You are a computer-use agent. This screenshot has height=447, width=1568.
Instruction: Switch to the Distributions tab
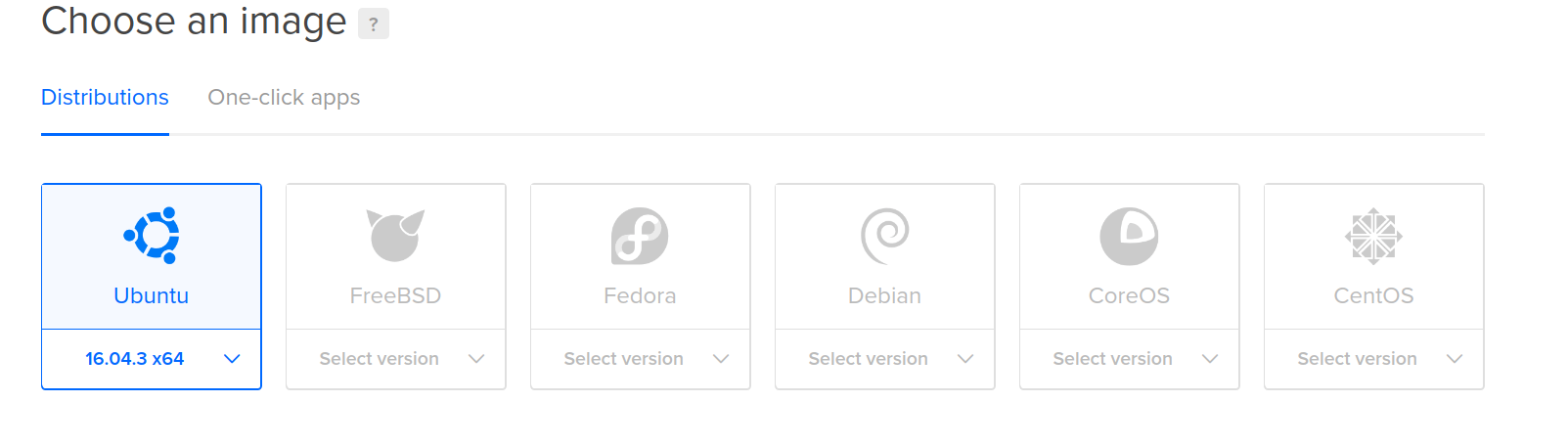tap(105, 98)
